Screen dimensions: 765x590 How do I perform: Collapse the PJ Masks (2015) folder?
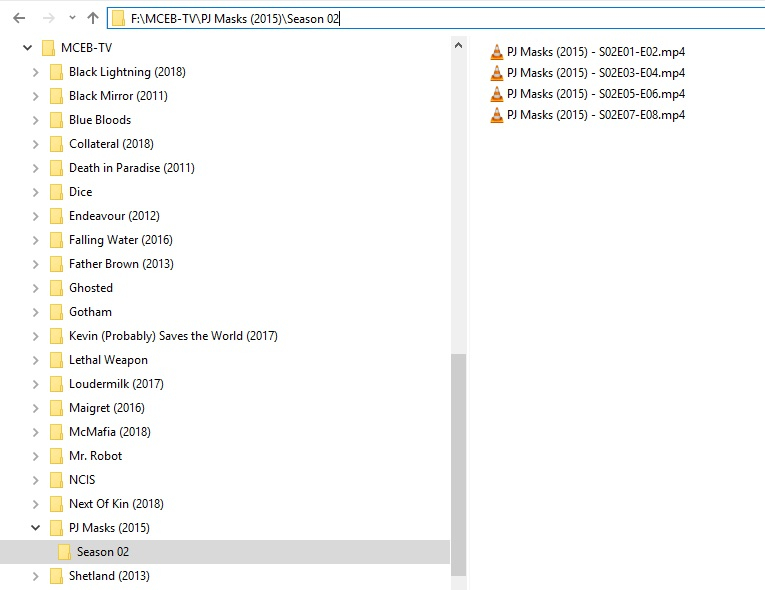click(36, 528)
